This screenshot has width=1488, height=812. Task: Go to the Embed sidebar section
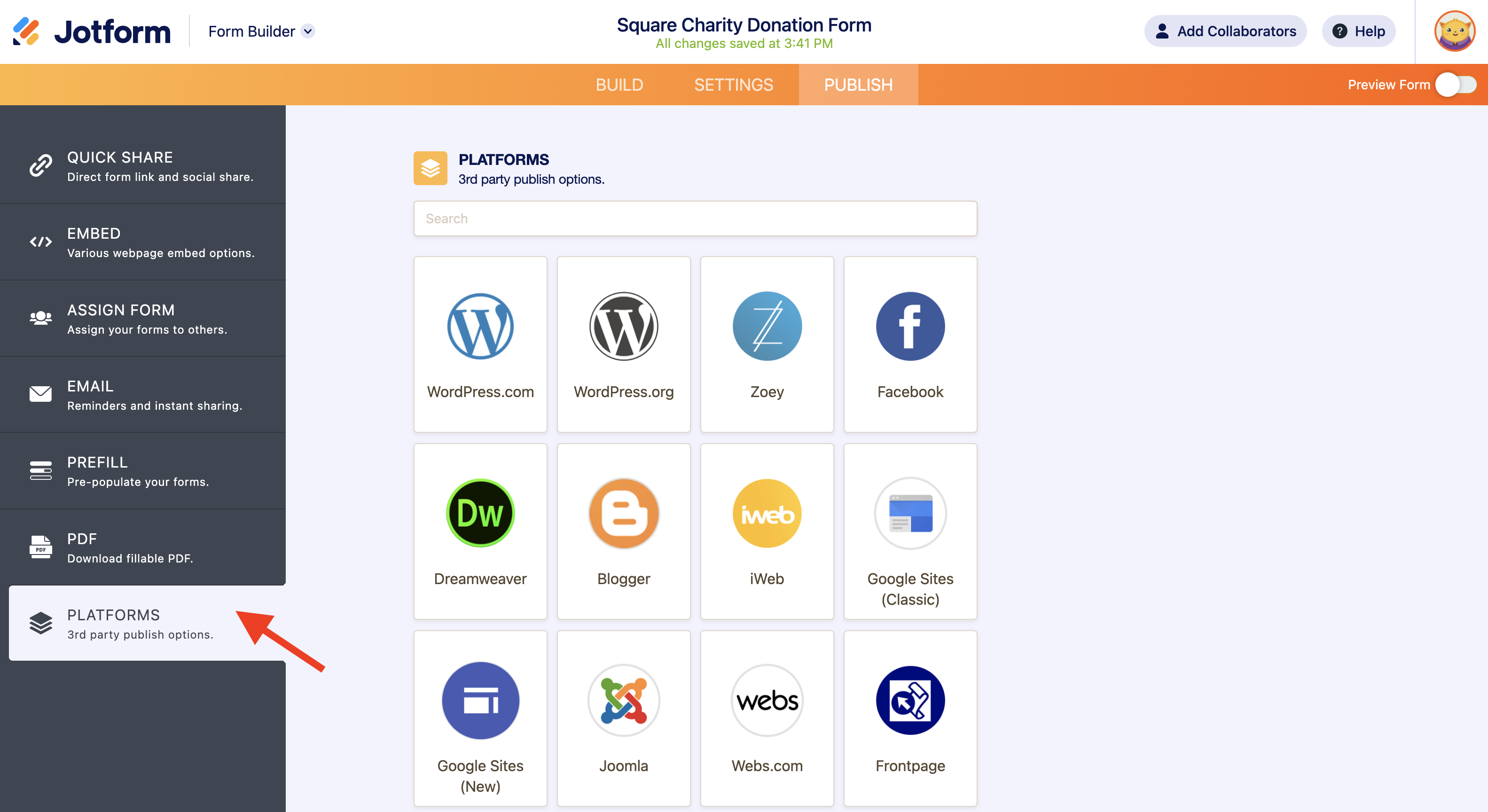click(143, 242)
